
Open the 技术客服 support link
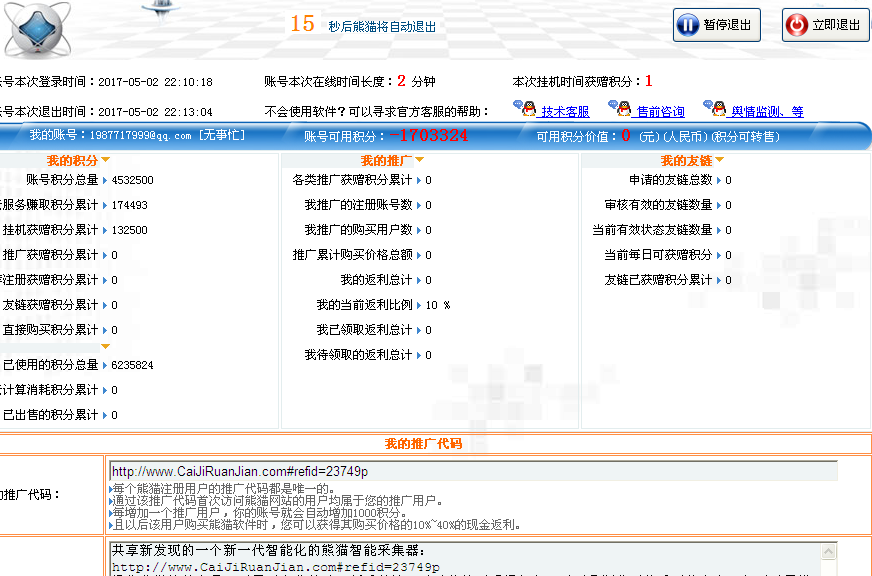click(565, 112)
